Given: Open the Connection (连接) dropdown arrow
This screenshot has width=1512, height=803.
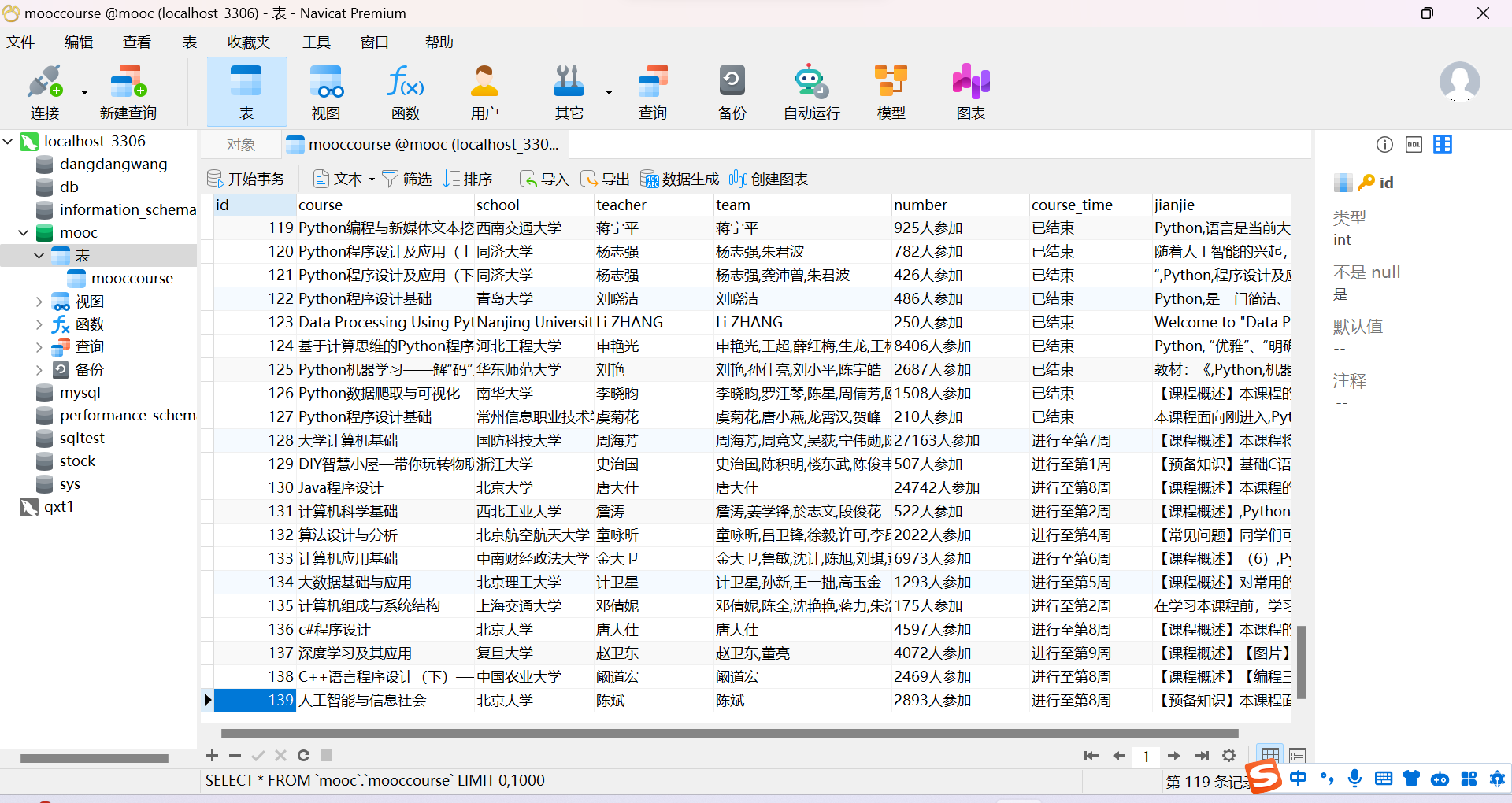Looking at the screenshot, I should pyautogui.click(x=84, y=92).
